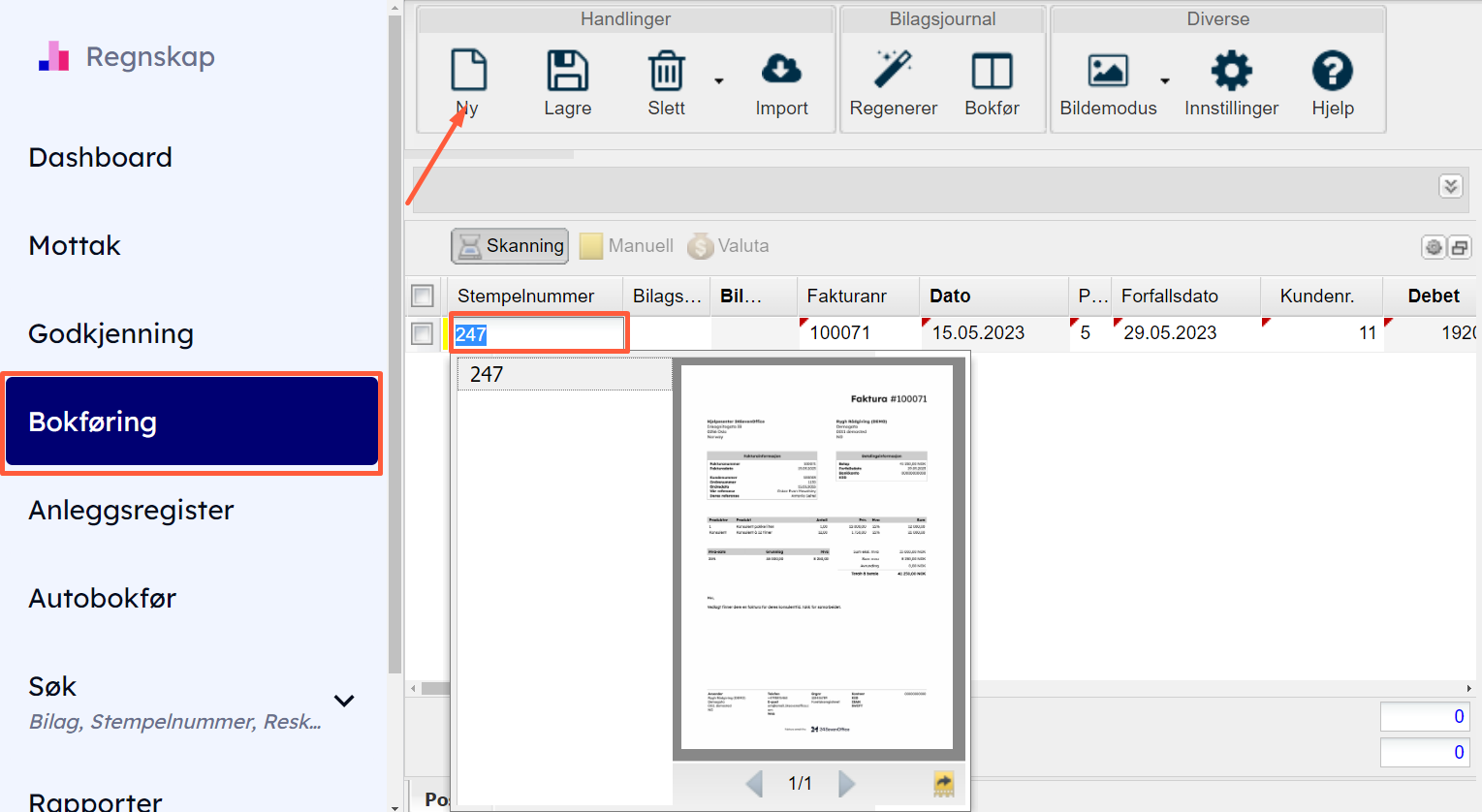Screen dimensions: 1482x812
Task: Open Innstillinger gear icon
Action: (x=1231, y=72)
